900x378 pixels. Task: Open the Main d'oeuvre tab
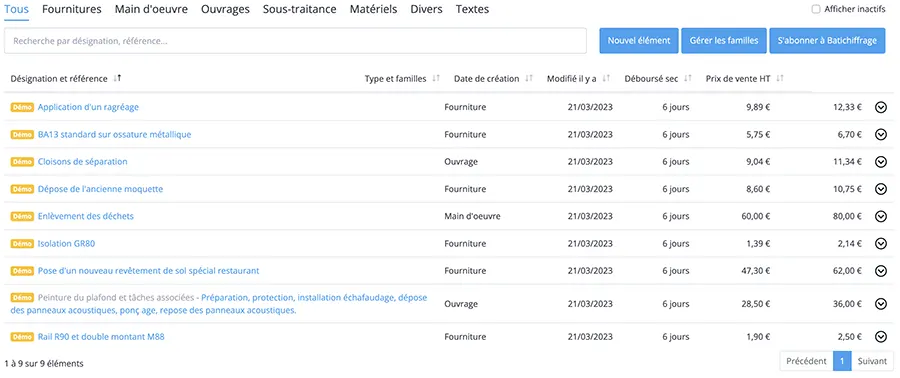151,9
